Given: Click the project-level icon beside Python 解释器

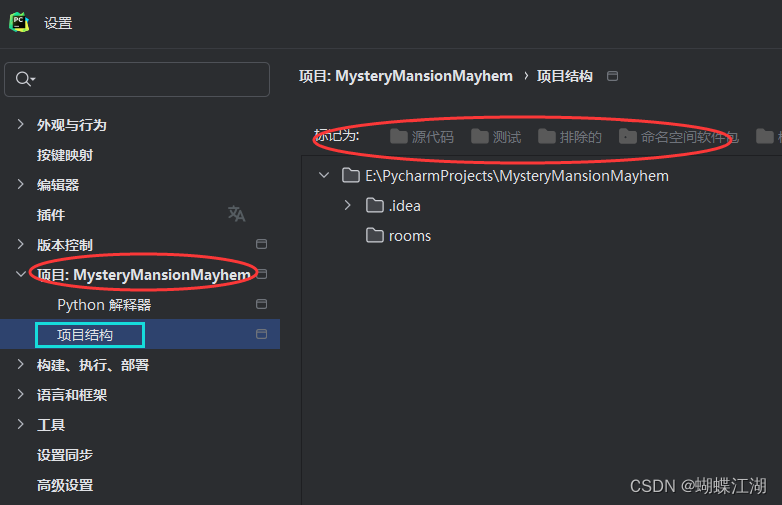Looking at the screenshot, I should click(x=262, y=304).
